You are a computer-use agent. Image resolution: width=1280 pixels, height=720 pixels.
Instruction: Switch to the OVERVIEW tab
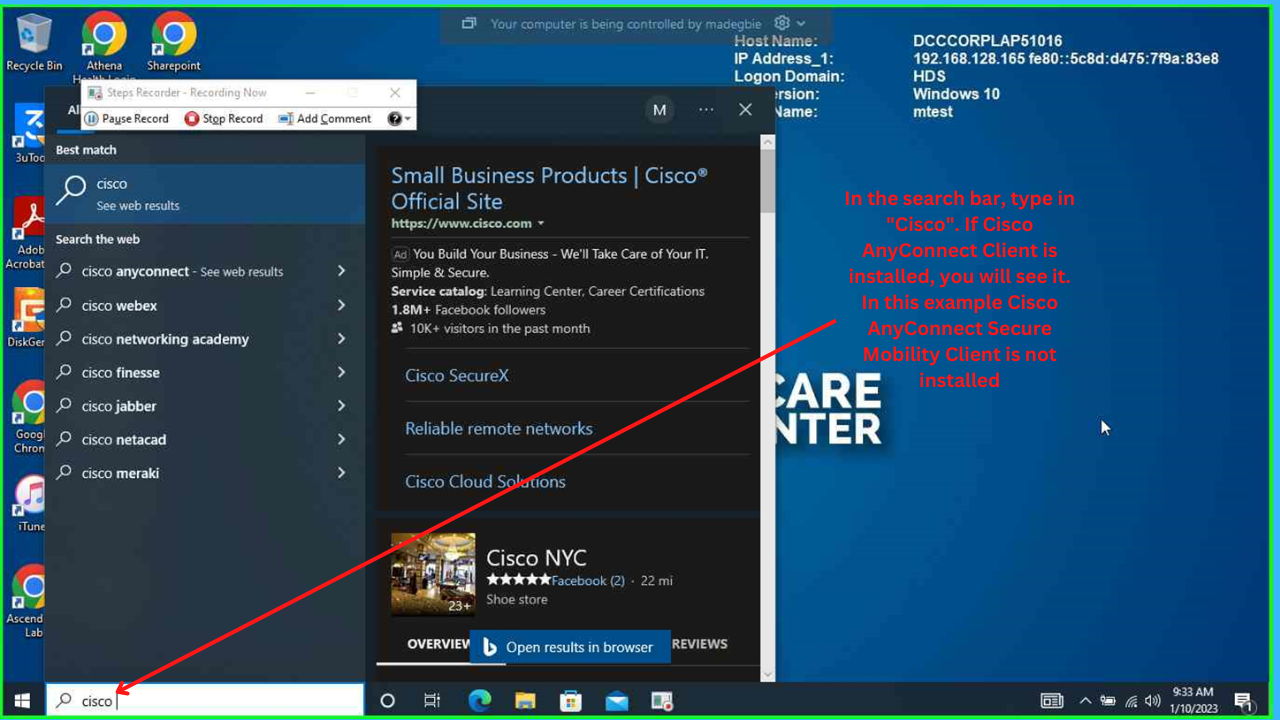[x=438, y=644]
